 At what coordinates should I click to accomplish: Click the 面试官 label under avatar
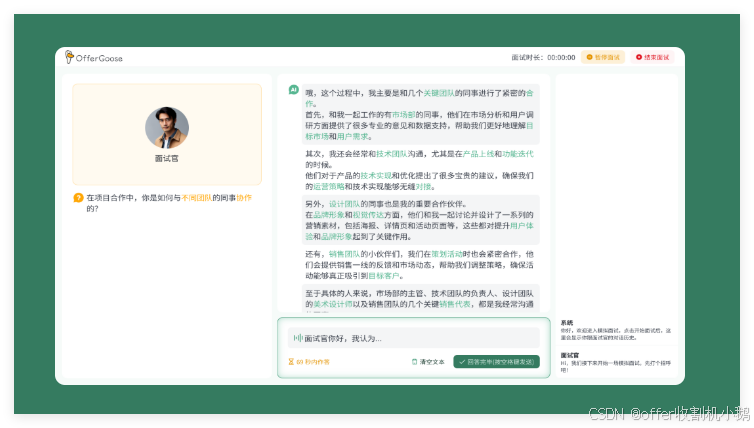pos(167,158)
